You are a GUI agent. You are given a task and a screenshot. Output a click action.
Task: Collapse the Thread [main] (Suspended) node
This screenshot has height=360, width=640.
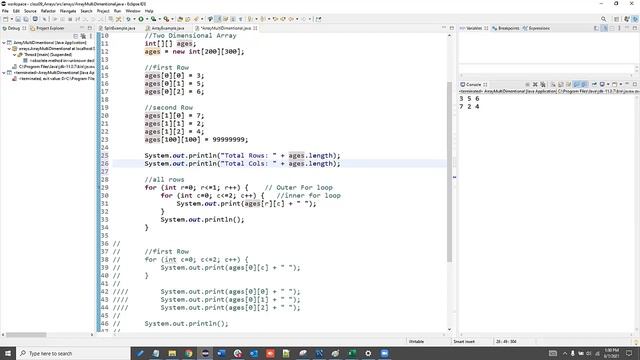(14, 54)
